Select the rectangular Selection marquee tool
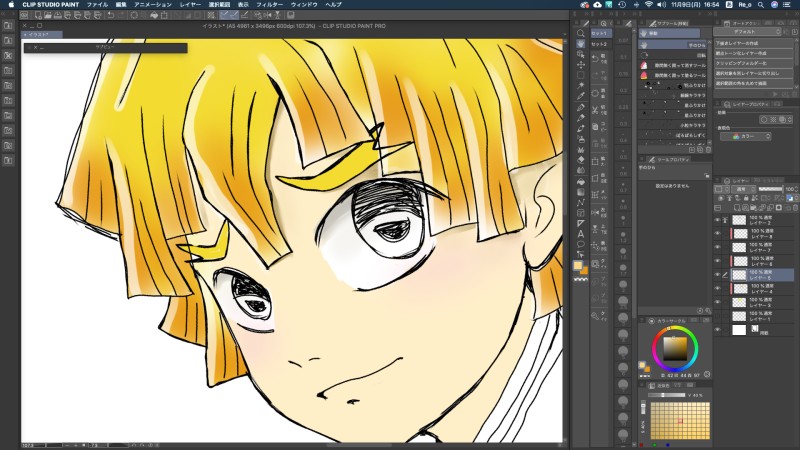 [x=581, y=75]
